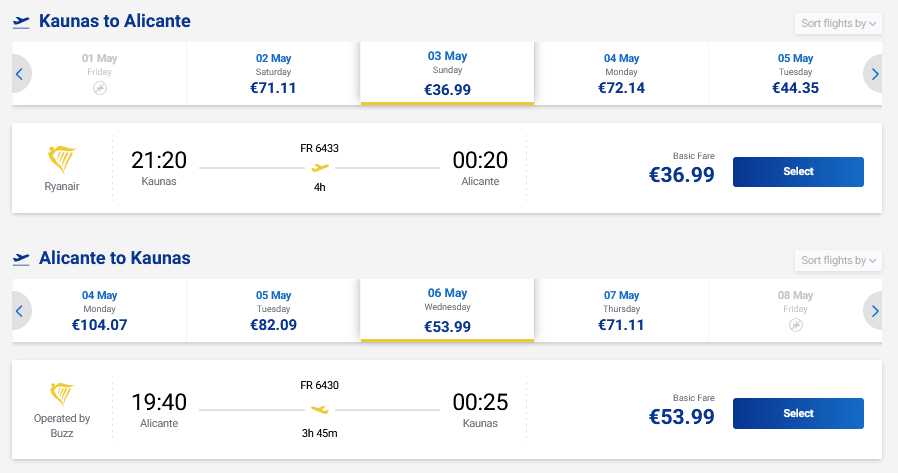Select the €36.99 Kaunas to Alicante flight
Screen dimensions: 898x473
[798, 171]
